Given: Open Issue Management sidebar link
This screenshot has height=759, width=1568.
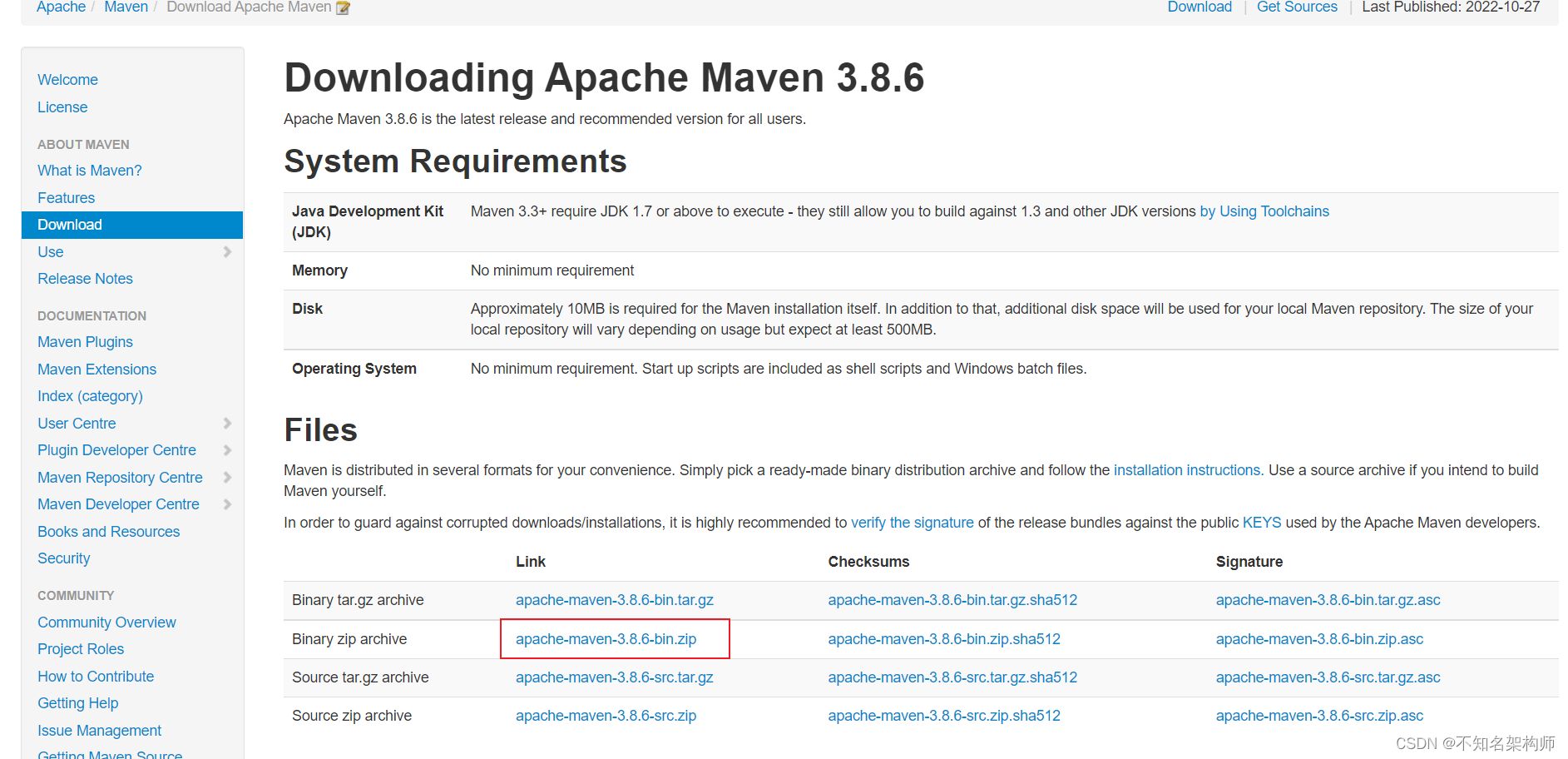Looking at the screenshot, I should click(x=99, y=731).
